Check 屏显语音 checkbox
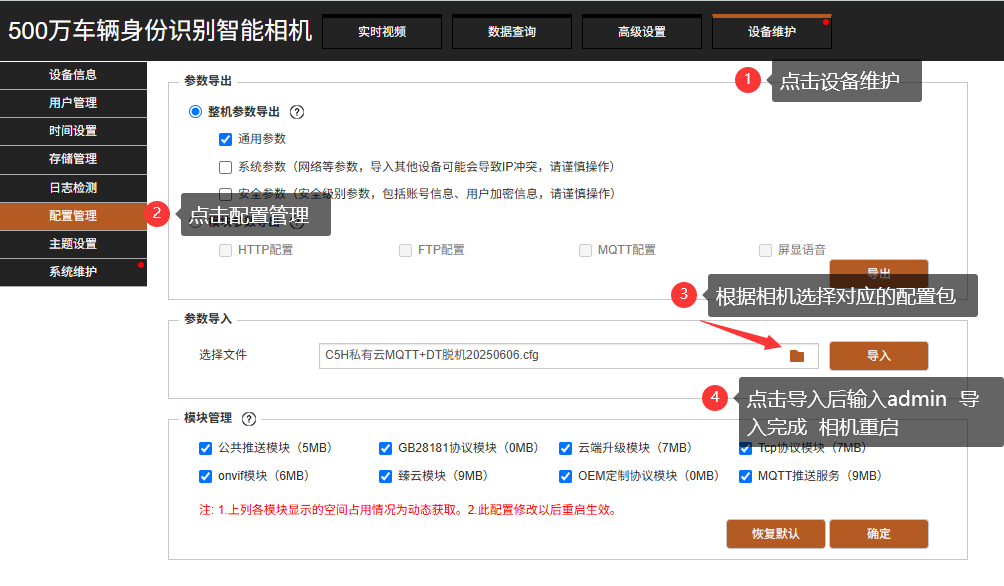The height and width of the screenshot is (586, 1004). 765,250
